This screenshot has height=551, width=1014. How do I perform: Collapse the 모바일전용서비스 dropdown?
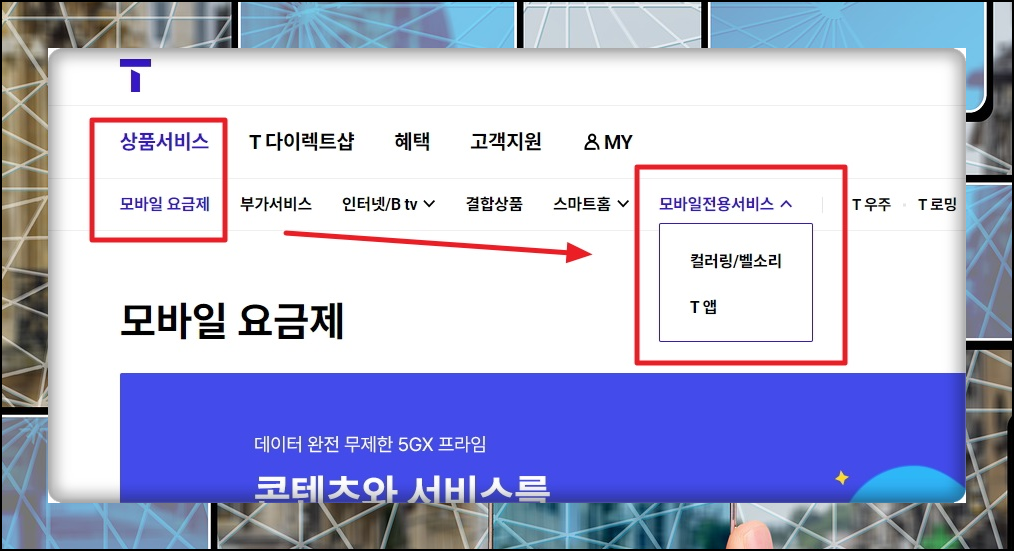tap(726, 204)
